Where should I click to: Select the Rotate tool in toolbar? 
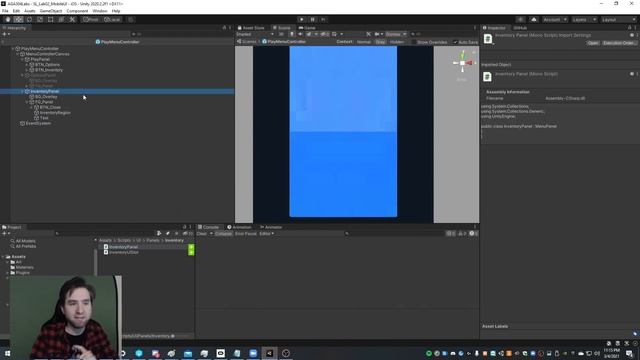coord(29,19)
